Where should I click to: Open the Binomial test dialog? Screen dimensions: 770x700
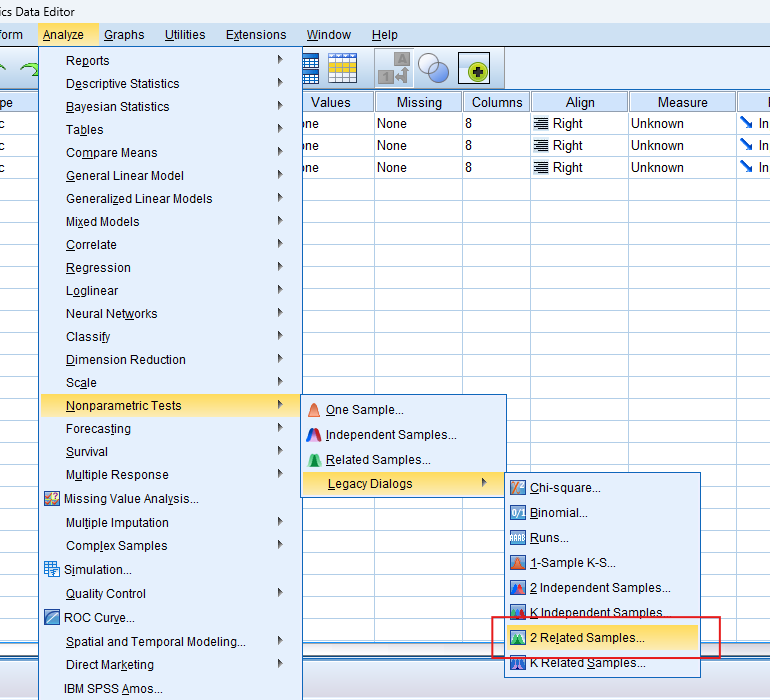558,513
